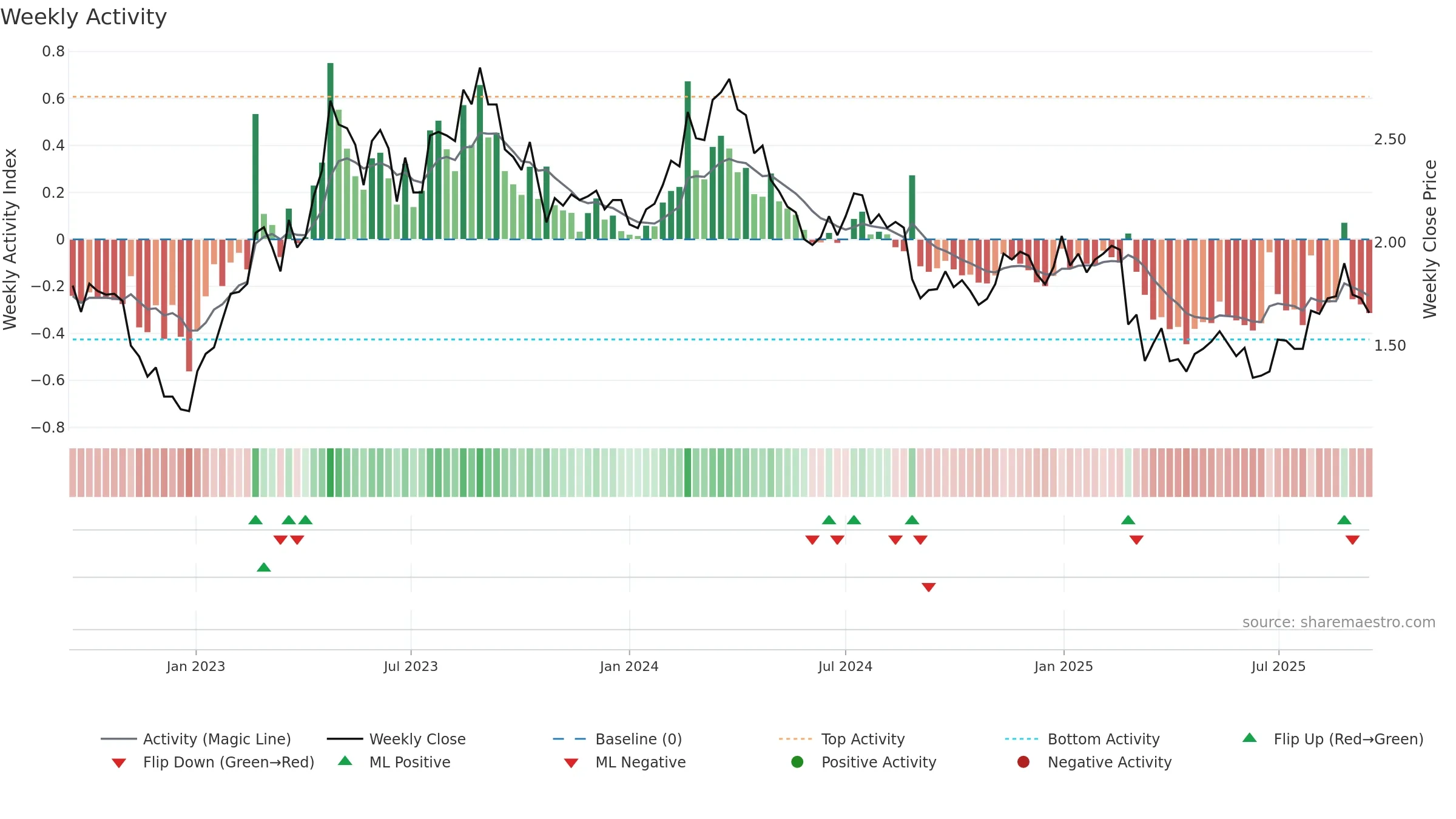Click the Jul 2024 x-axis label
Viewport: 1456px width, 819px height.
tap(845, 666)
